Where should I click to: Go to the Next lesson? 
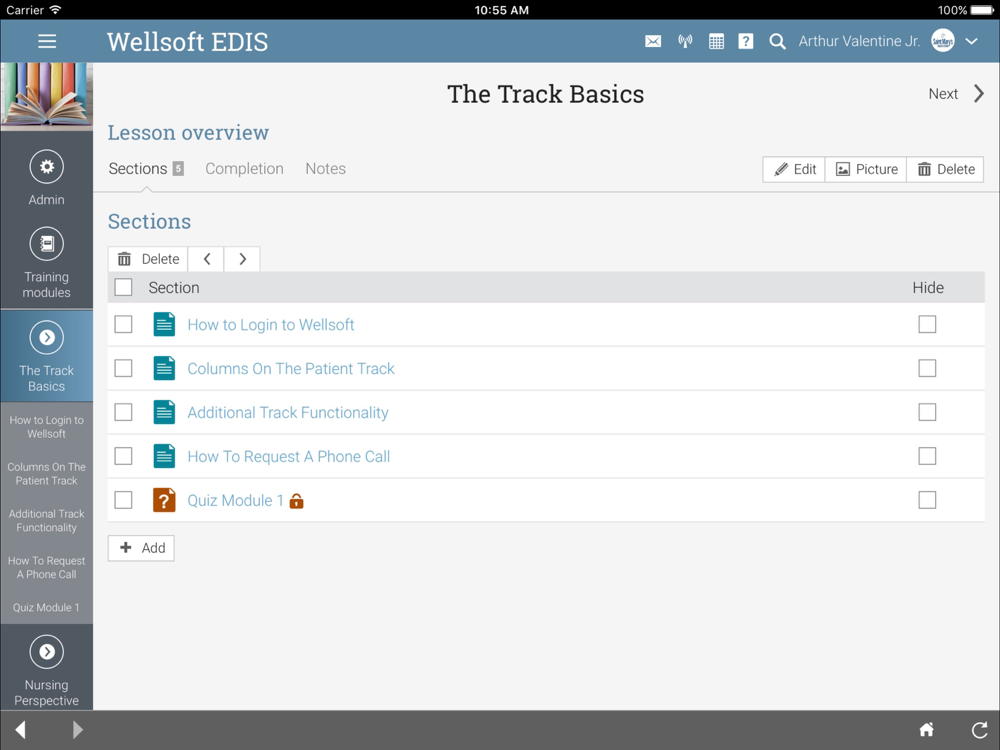point(956,94)
